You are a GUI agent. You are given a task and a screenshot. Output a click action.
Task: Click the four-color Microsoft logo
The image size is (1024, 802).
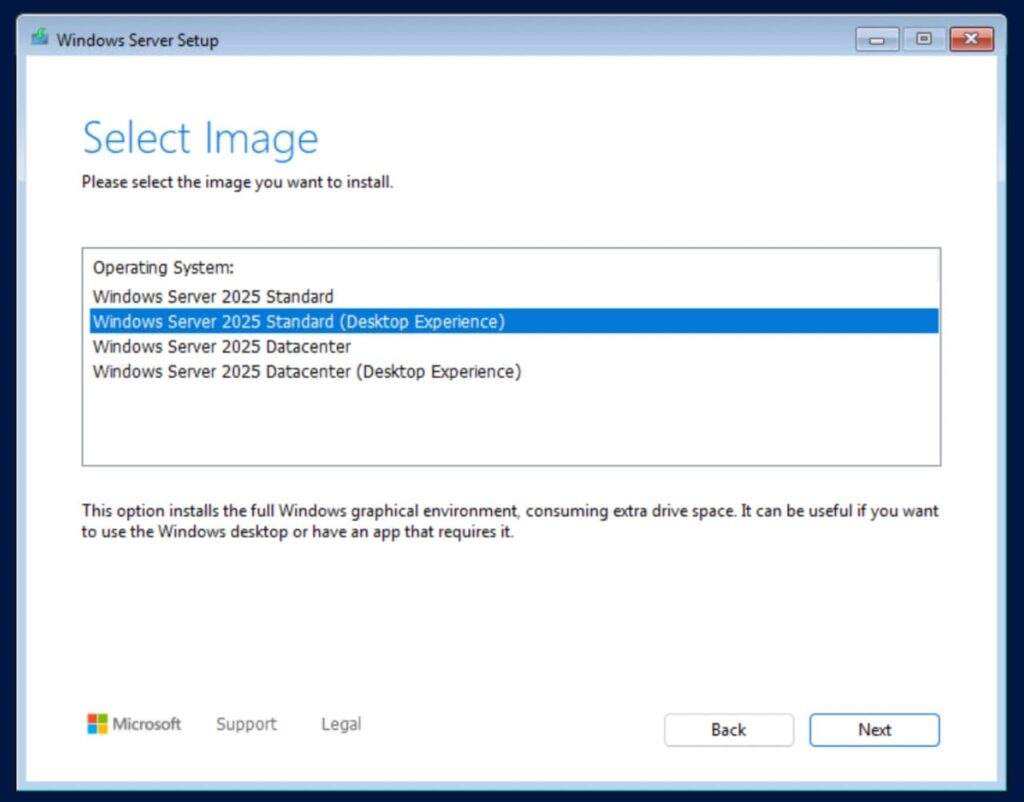click(x=97, y=724)
